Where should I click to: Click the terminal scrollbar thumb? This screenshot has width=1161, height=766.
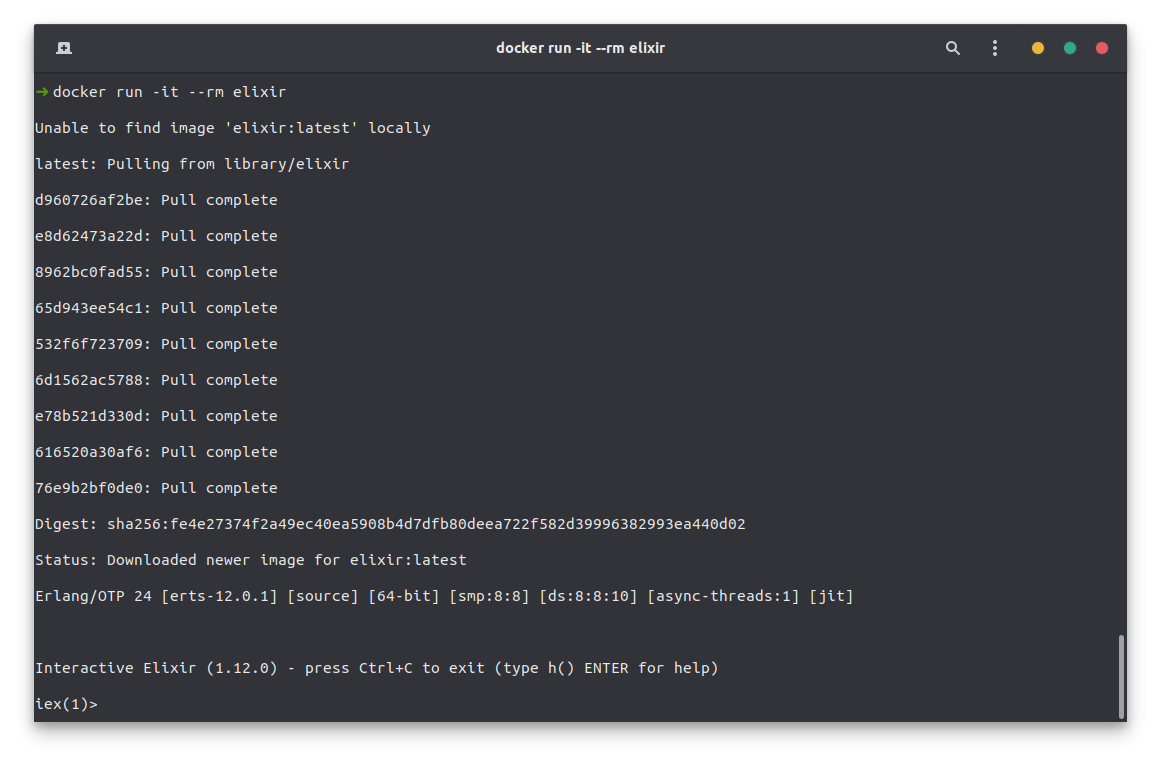1121,676
